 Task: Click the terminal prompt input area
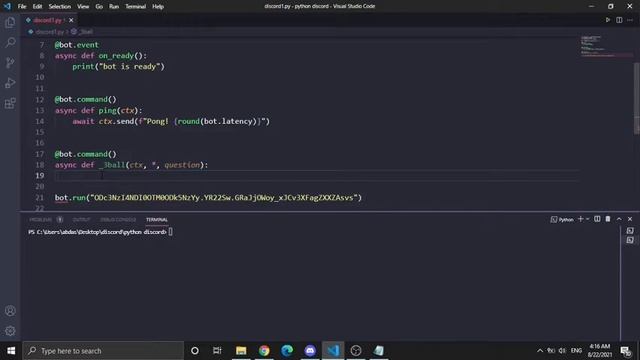pos(170,232)
